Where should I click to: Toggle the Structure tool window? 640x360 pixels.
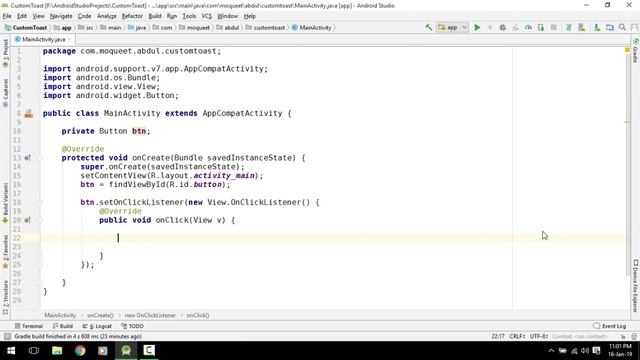tap(5, 297)
